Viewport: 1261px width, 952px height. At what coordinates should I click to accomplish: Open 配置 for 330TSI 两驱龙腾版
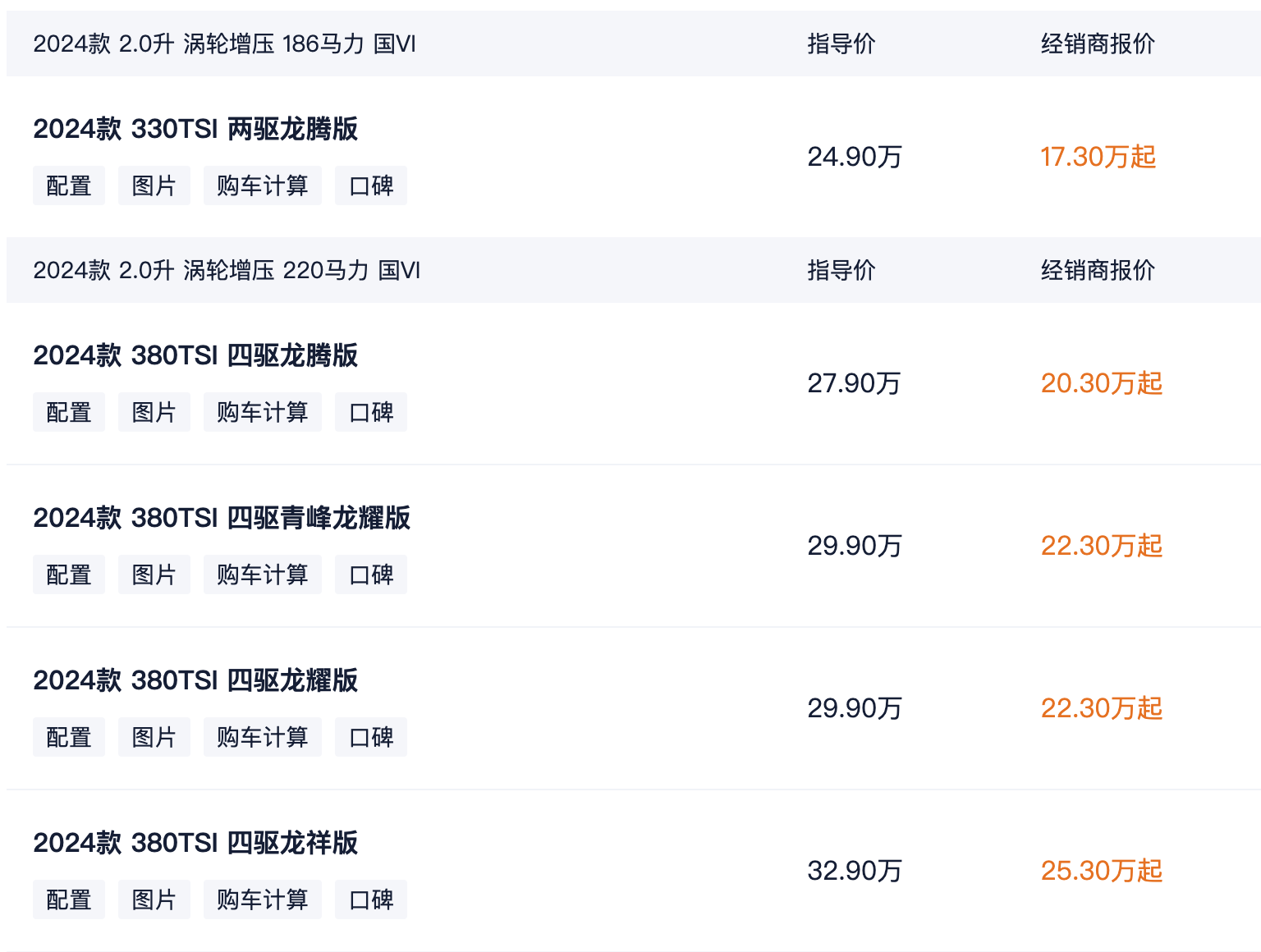click(69, 185)
